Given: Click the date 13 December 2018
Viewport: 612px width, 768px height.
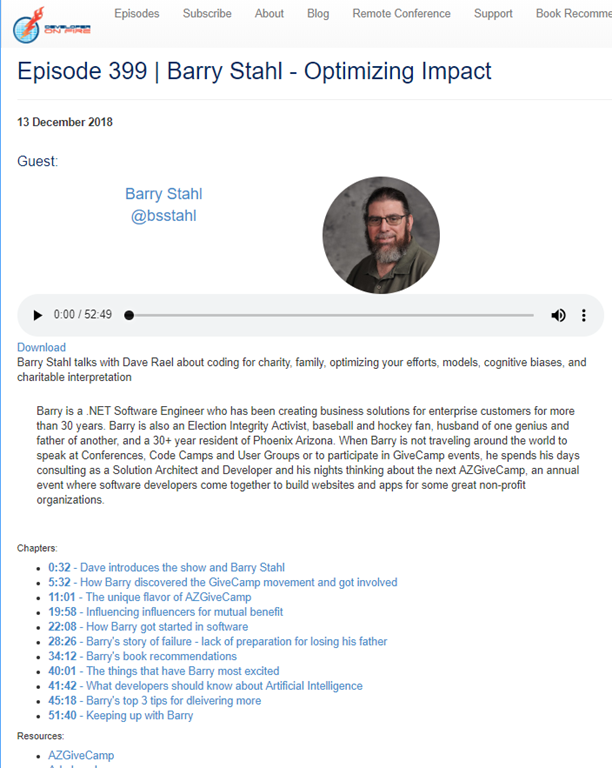Looking at the screenshot, I should 65,122.
